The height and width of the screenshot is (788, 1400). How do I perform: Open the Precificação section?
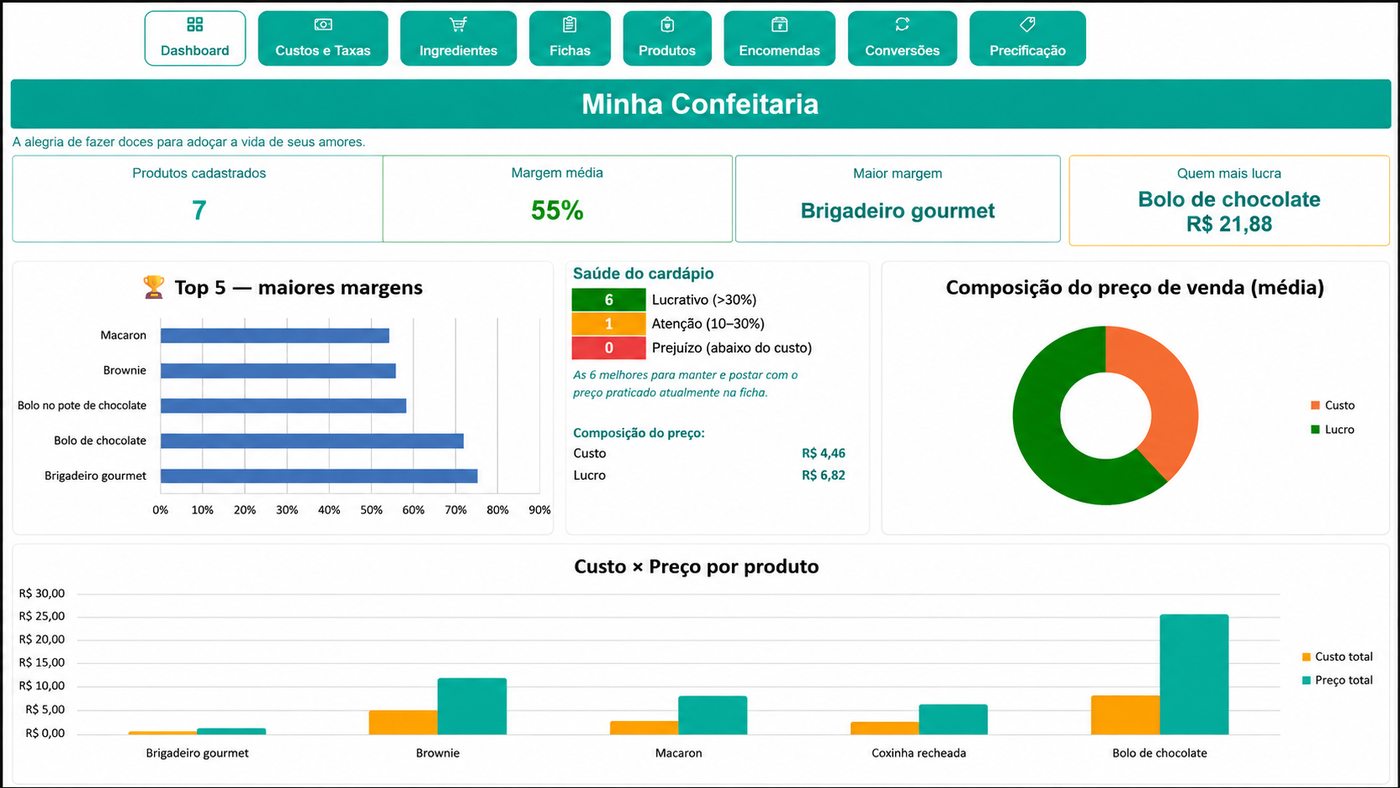coord(1027,38)
